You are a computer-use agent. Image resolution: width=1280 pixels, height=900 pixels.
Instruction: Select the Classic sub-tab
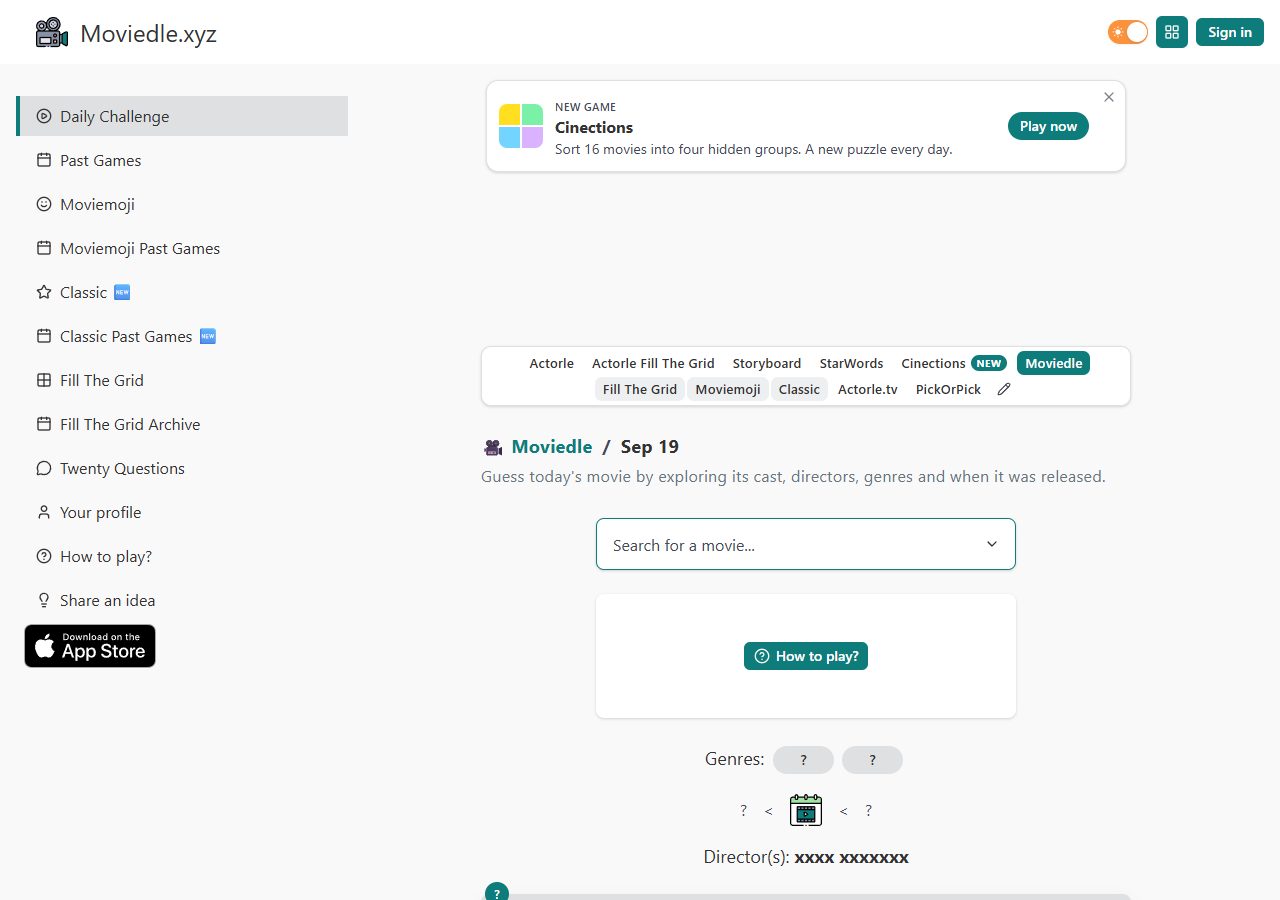tap(799, 389)
